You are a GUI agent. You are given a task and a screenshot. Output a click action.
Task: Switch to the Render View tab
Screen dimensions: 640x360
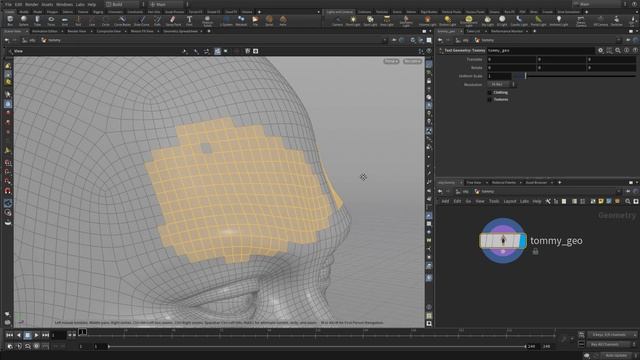(x=77, y=31)
